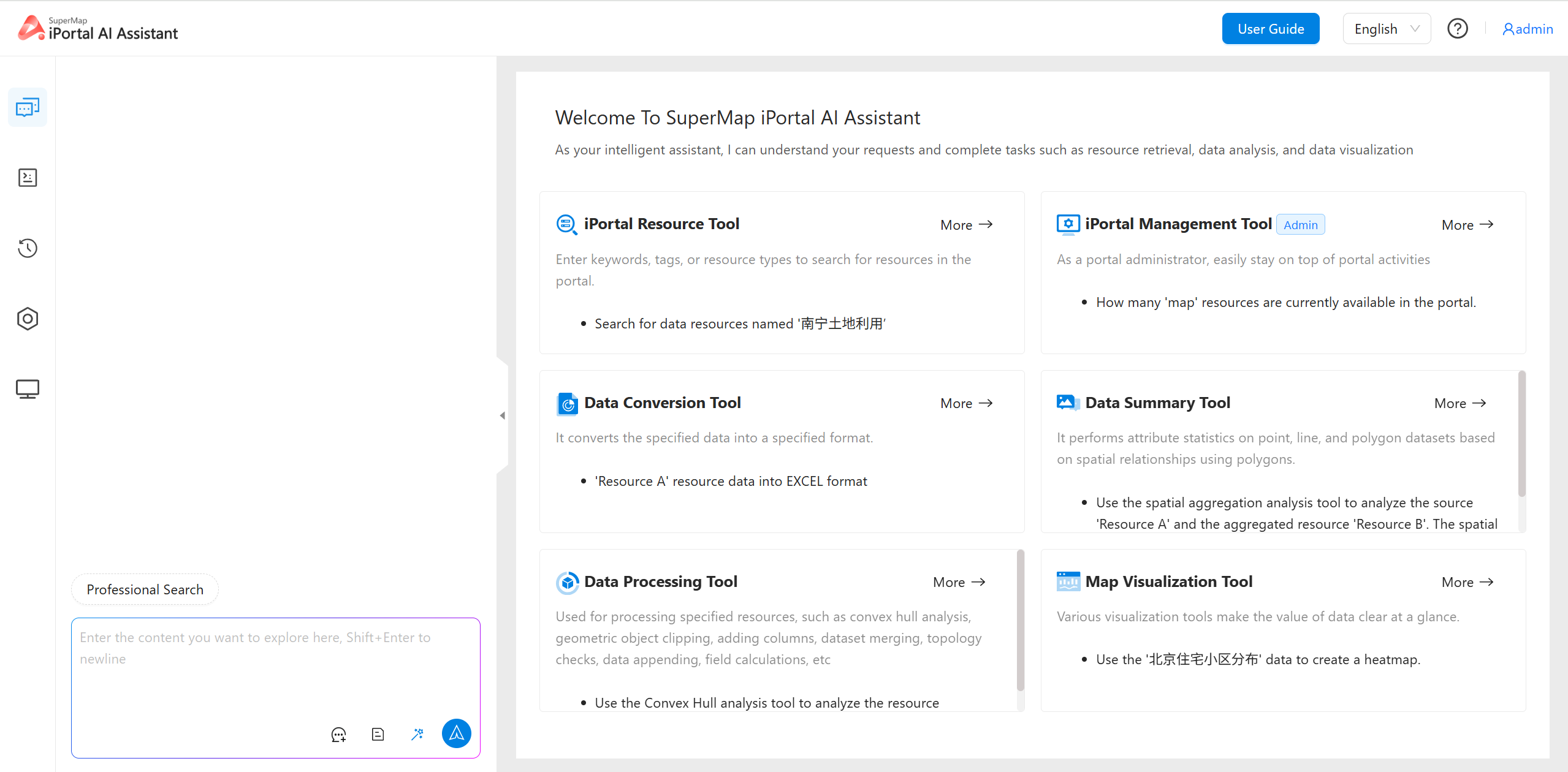1568x772 pixels.
Task: Click the Data Summary Tool icon
Action: 1068,403
